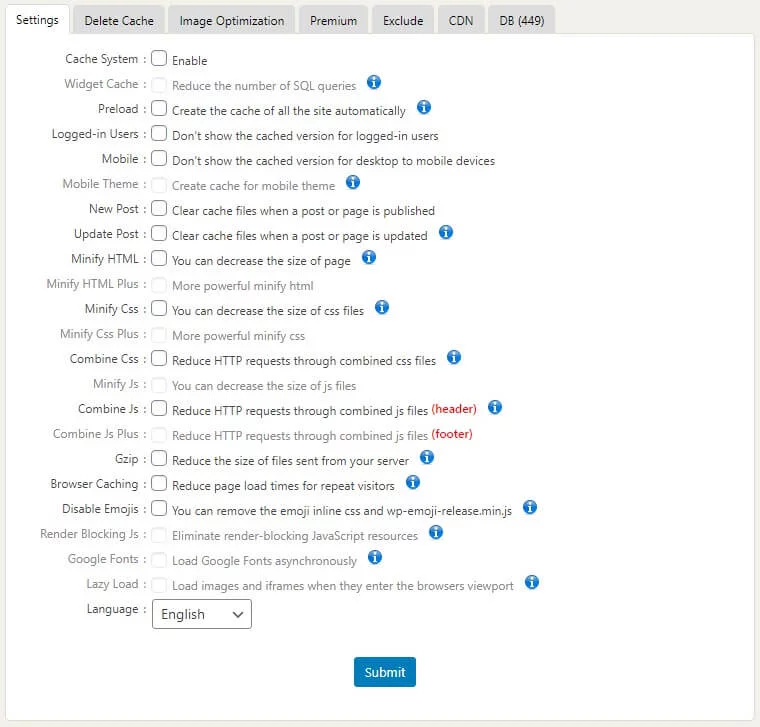Image resolution: width=760 pixels, height=727 pixels.
Task: Click info icon next to Widget Cache
Action: tap(374, 83)
